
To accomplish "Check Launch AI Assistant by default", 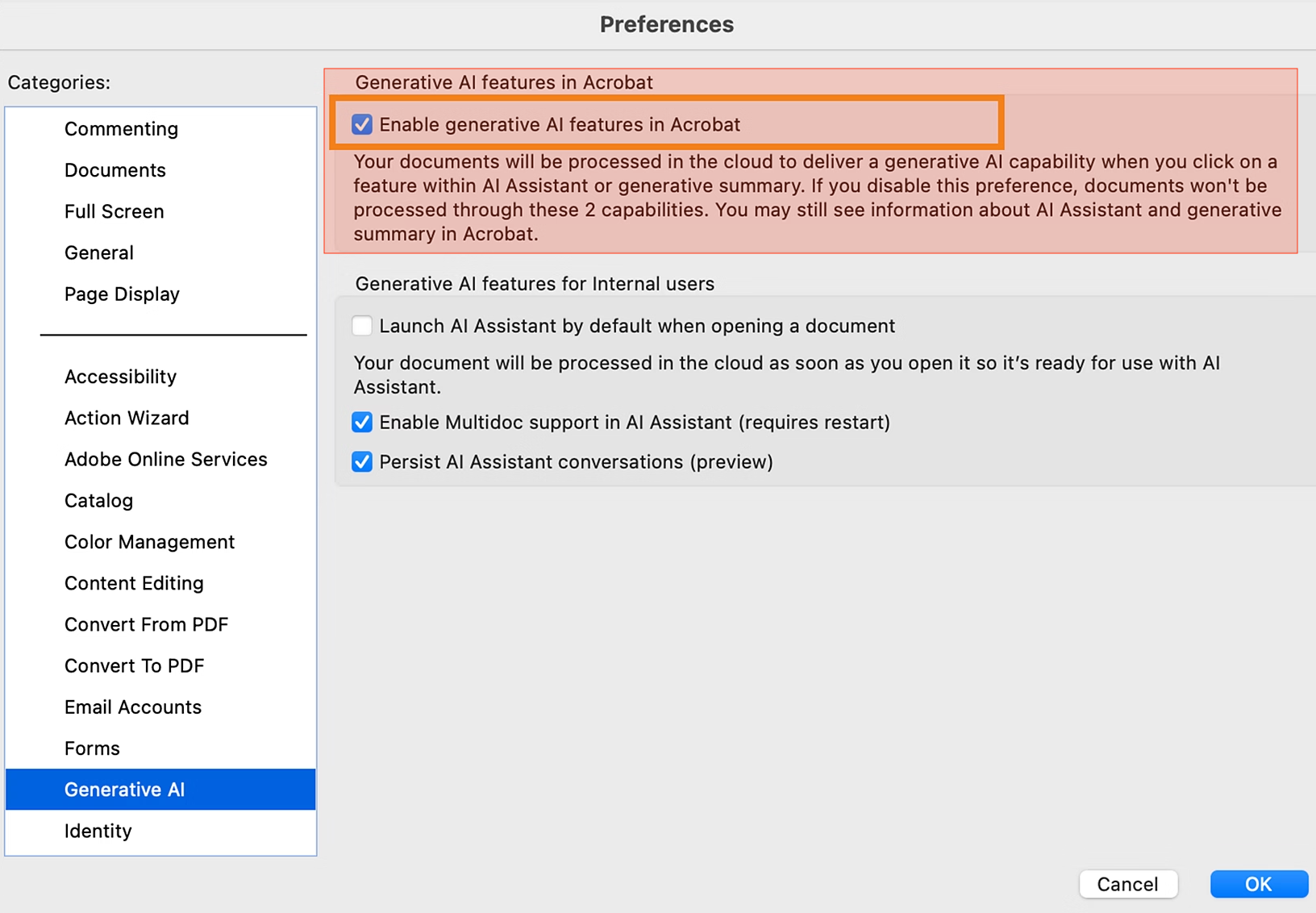I will click(x=362, y=326).
